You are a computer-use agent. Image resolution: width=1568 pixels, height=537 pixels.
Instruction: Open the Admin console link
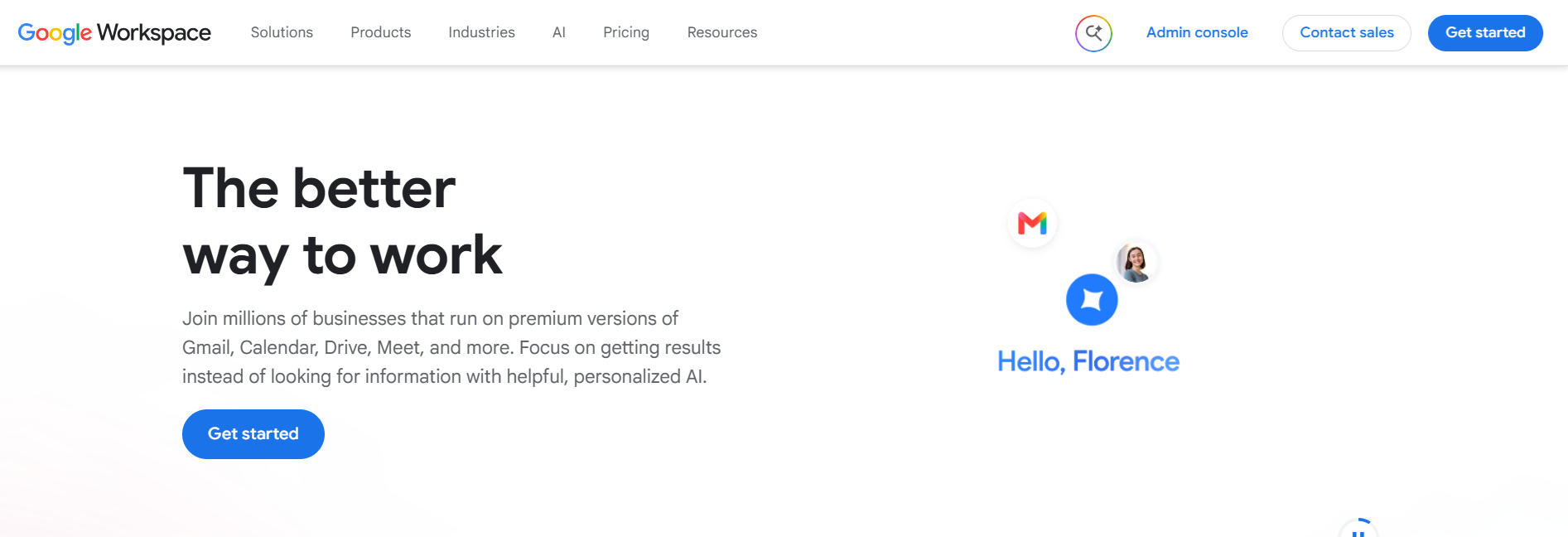coord(1197,32)
